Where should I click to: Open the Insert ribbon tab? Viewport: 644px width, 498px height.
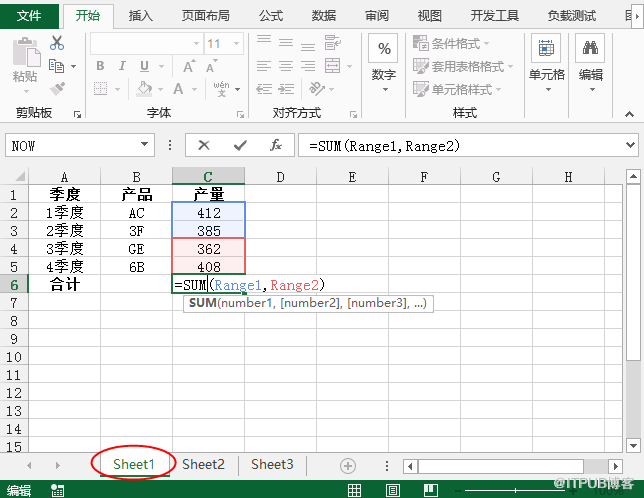click(x=141, y=15)
